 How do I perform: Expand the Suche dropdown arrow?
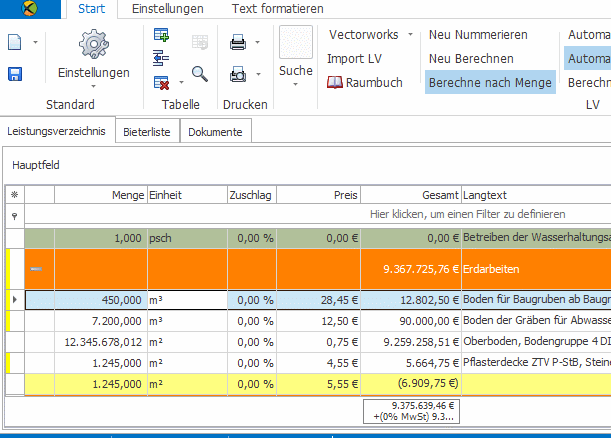tap(295, 84)
